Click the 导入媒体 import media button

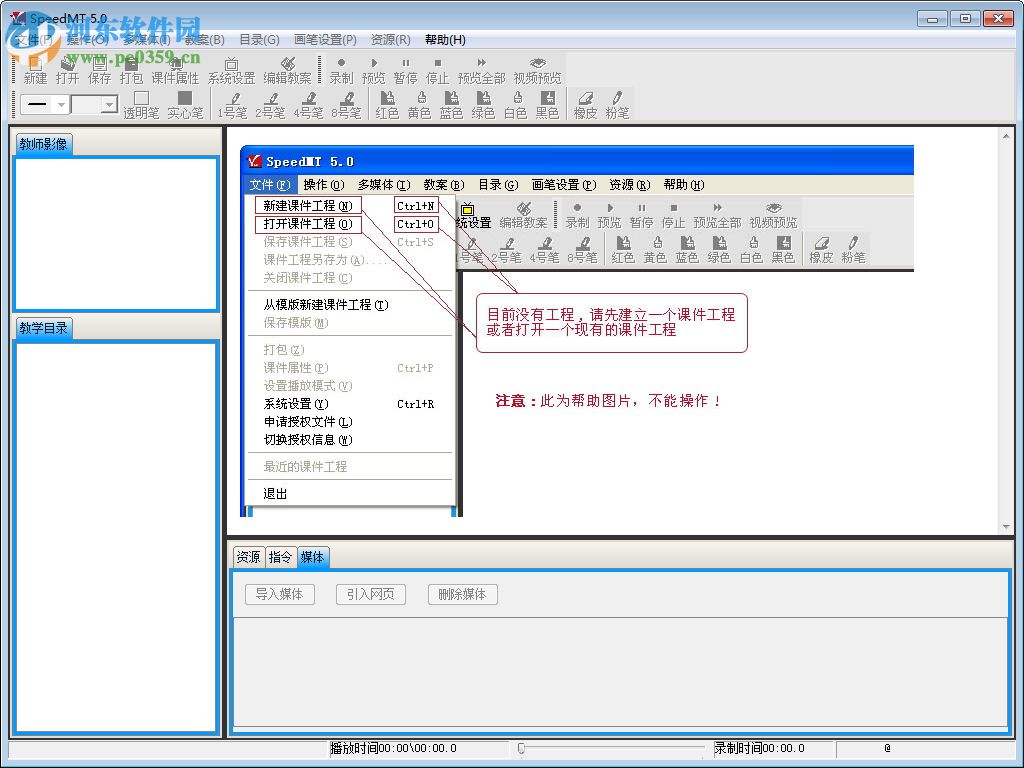click(x=279, y=593)
